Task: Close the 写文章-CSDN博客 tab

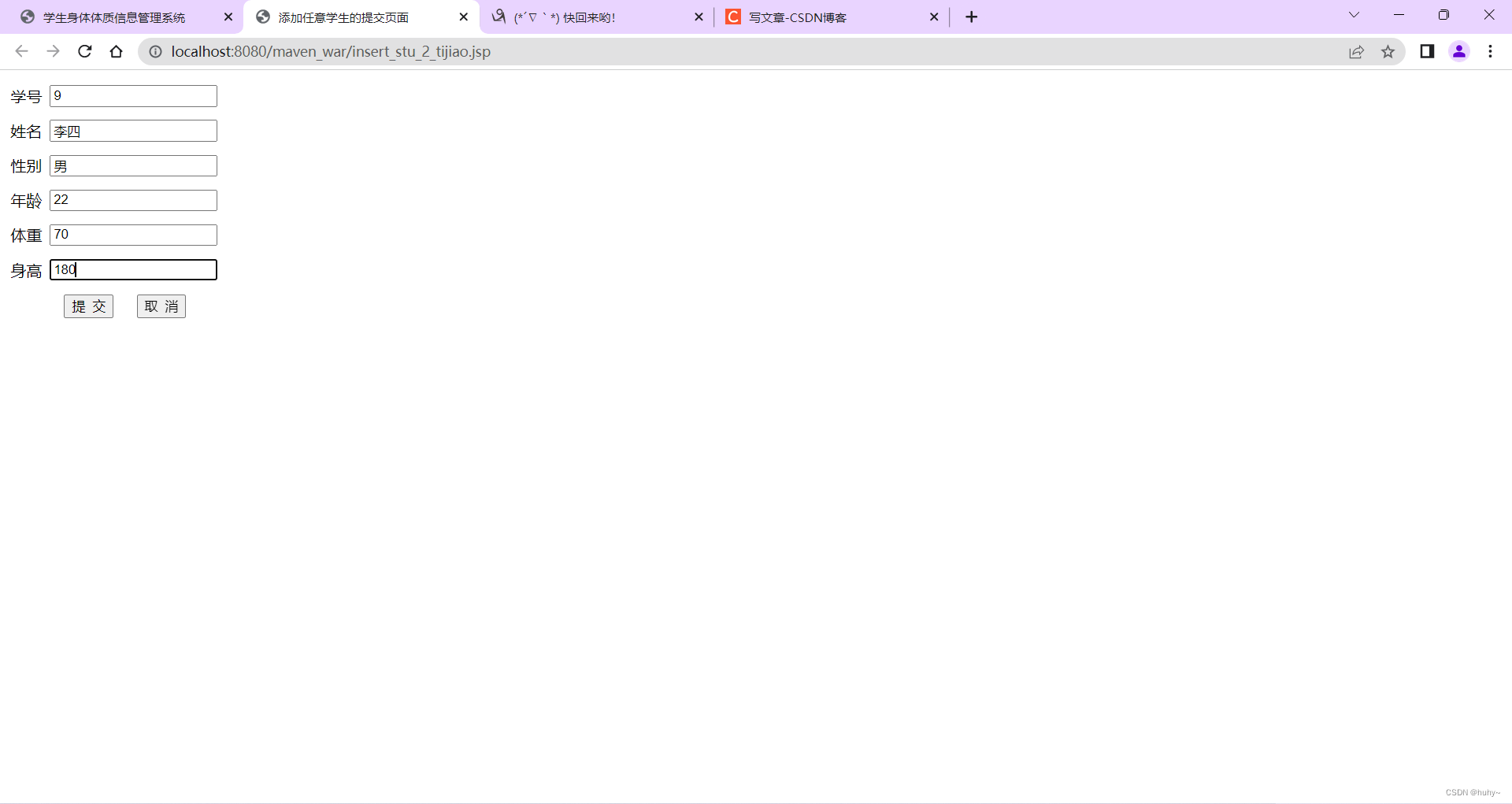Action: [934, 17]
